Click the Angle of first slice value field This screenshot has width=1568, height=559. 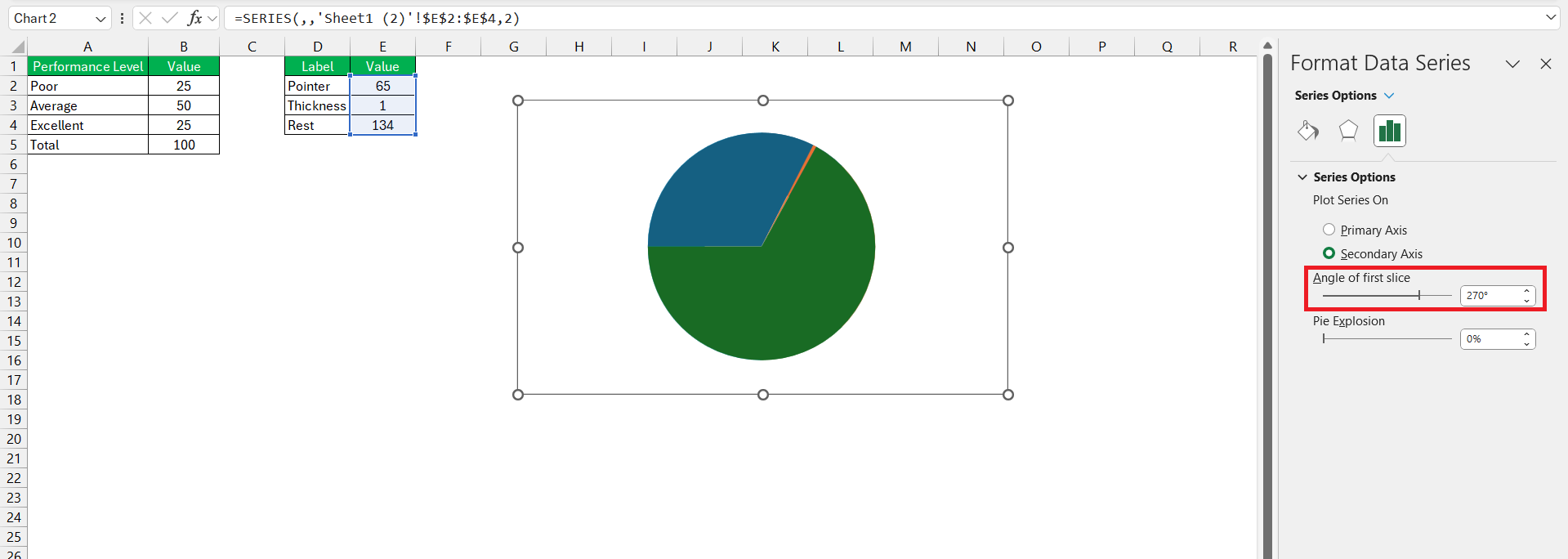pyautogui.click(x=1490, y=296)
